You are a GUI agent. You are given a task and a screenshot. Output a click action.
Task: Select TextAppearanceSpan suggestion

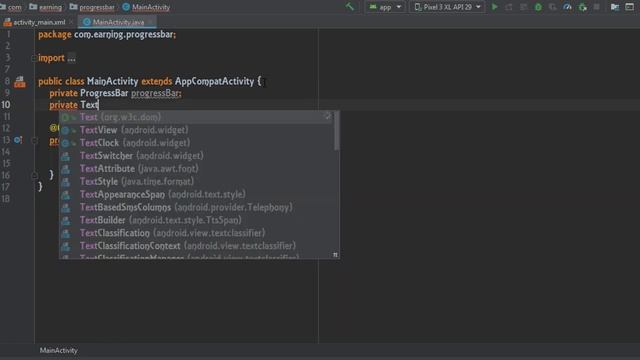[x=197, y=194]
